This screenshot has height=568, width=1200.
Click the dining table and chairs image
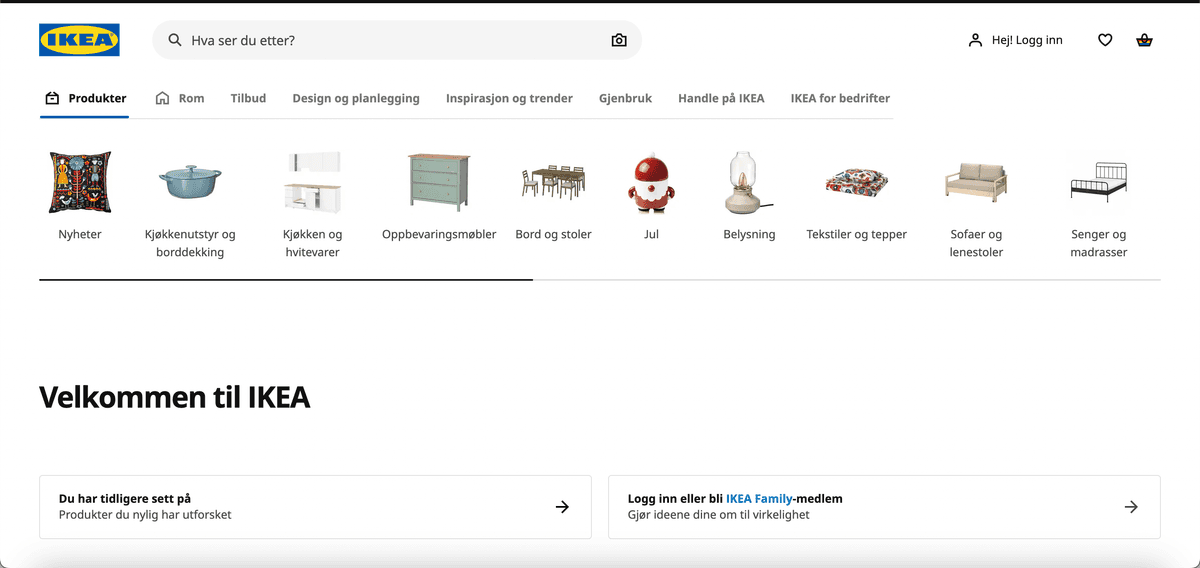(x=553, y=182)
